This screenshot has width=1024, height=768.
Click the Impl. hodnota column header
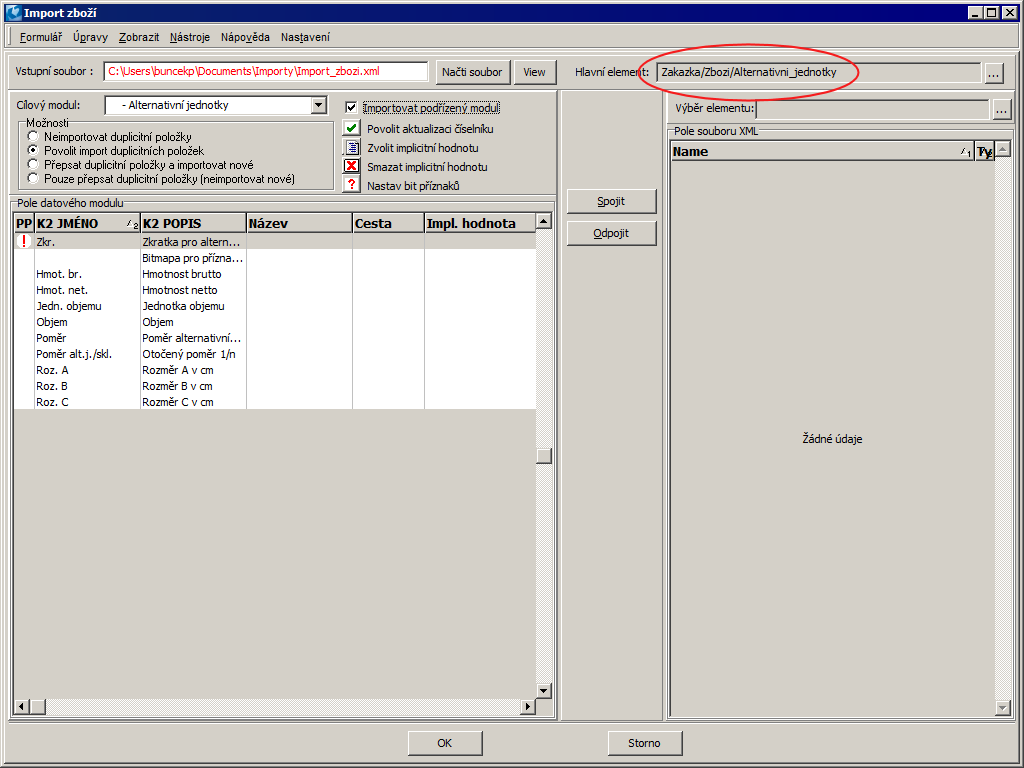point(480,223)
